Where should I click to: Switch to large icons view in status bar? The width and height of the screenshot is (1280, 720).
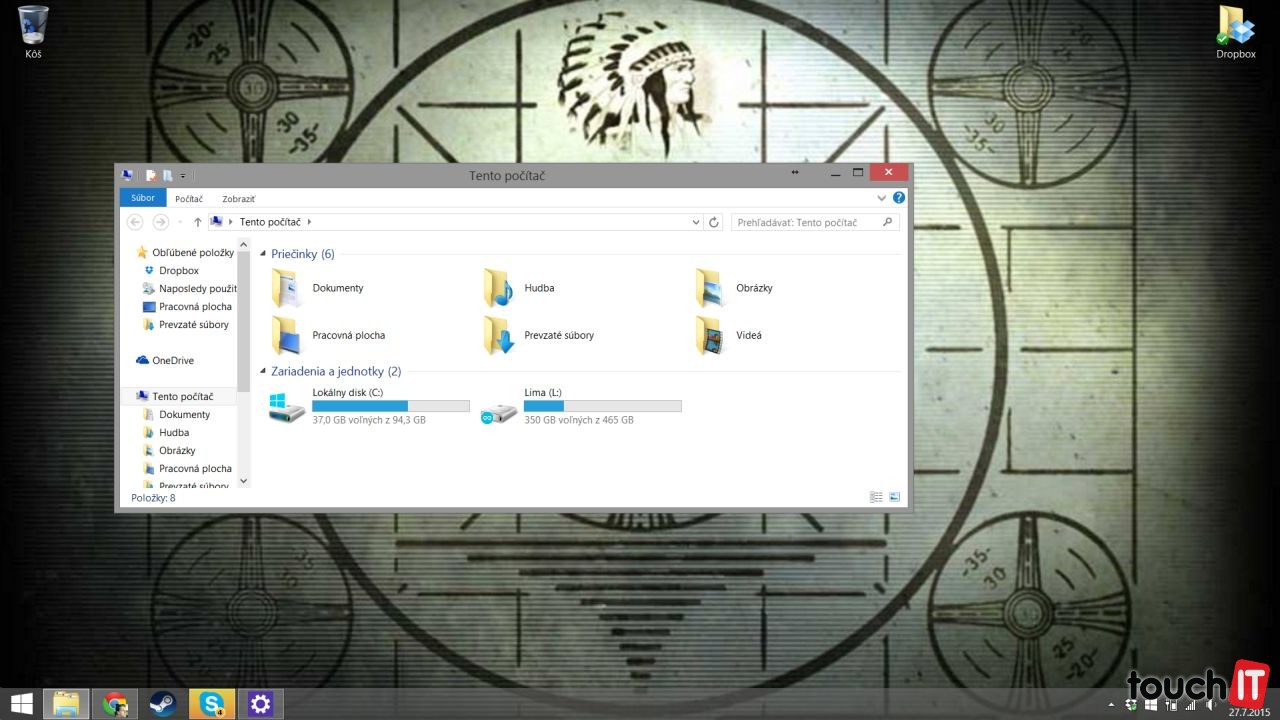click(x=895, y=497)
